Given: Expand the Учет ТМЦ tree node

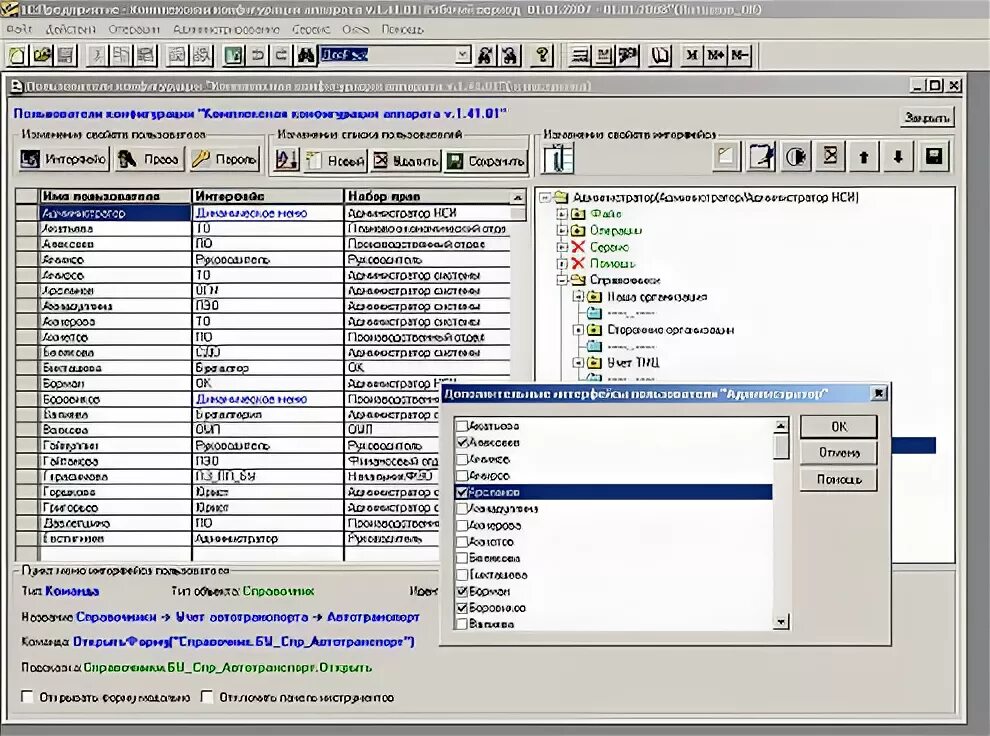Looking at the screenshot, I should [578, 362].
